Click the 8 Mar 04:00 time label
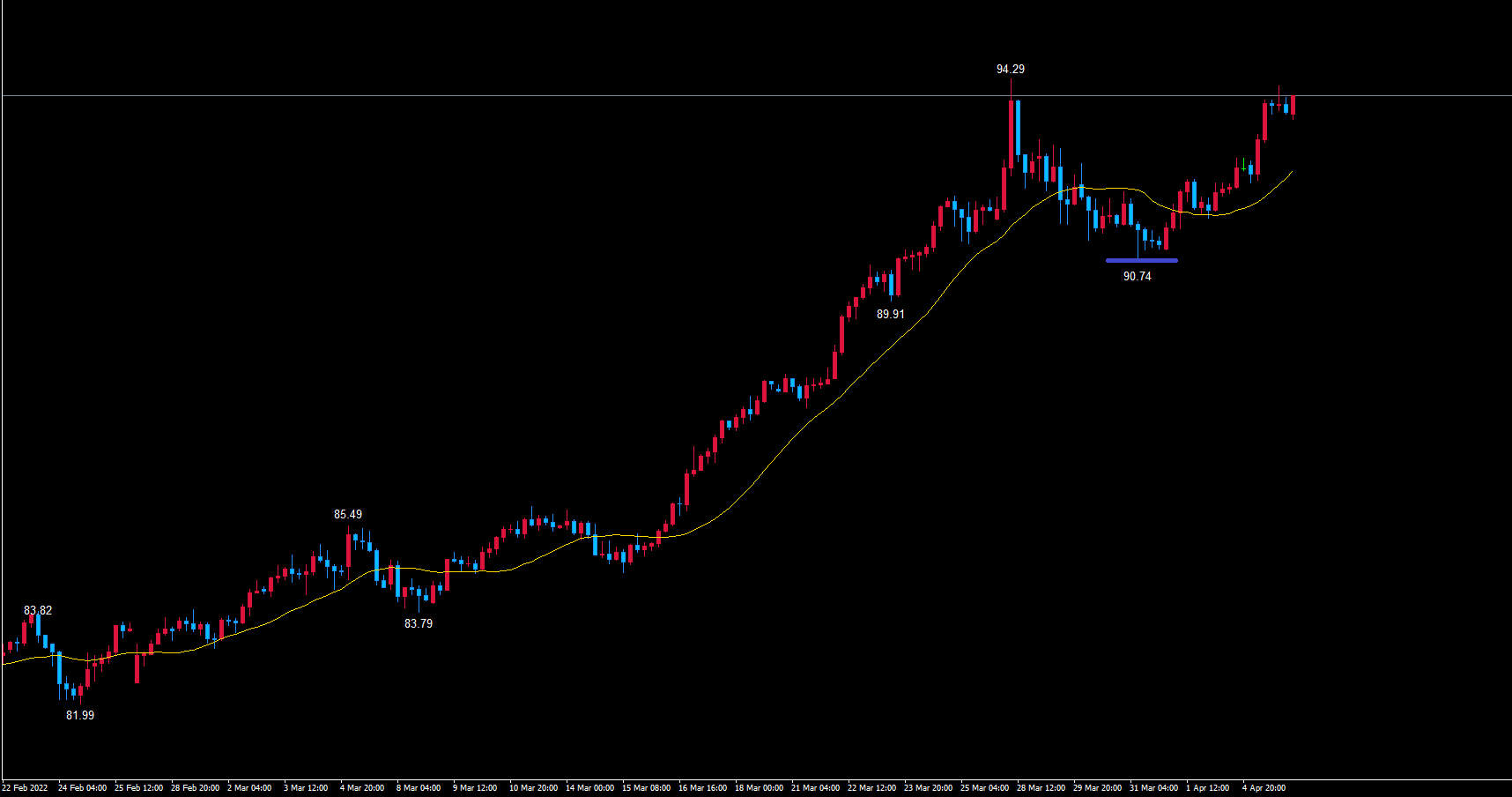Image resolution: width=1512 pixels, height=797 pixels. coord(419,788)
